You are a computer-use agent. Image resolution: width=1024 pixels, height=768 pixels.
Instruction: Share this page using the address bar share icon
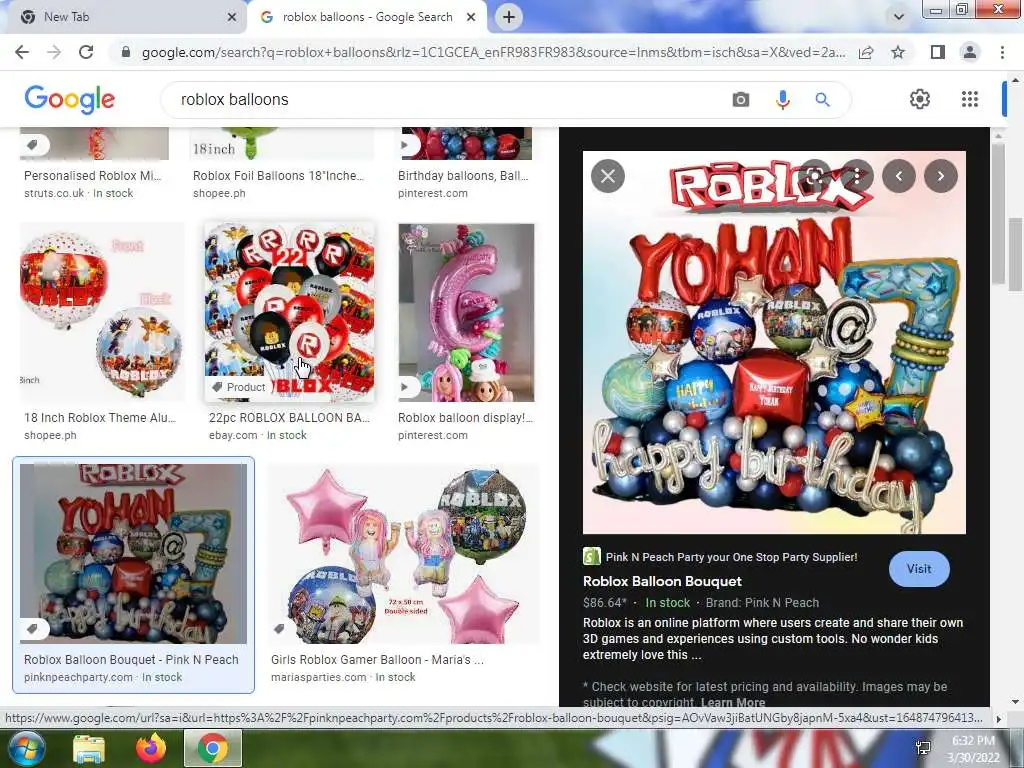pos(866,52)
